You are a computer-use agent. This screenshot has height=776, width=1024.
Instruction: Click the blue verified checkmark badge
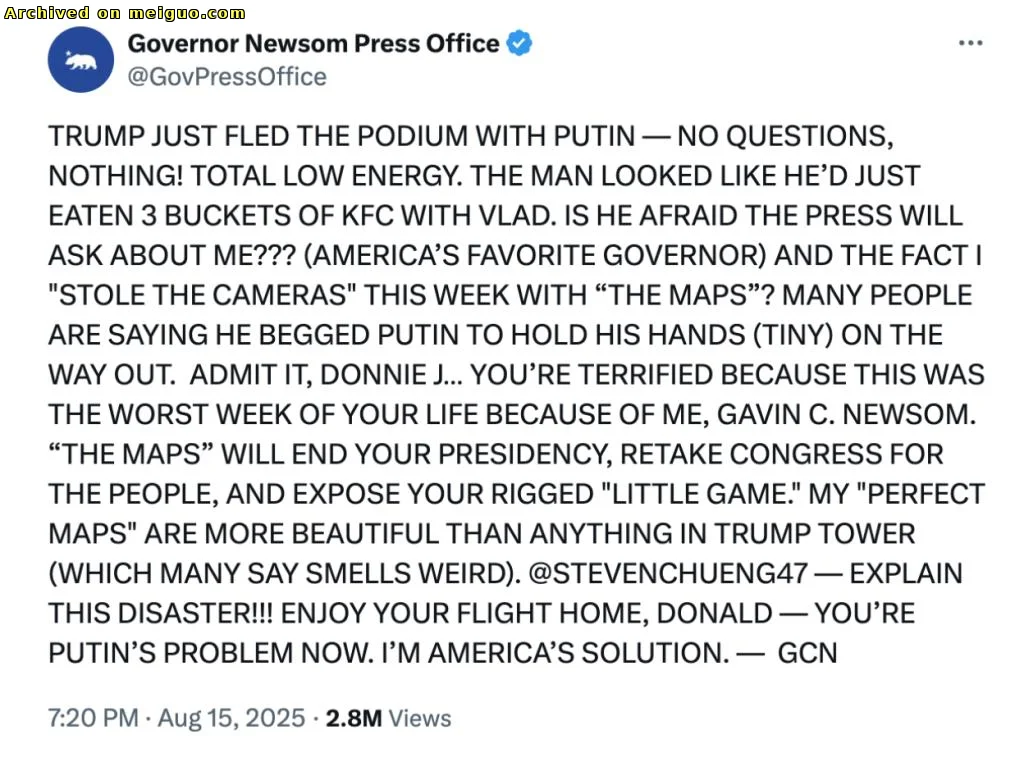click(x=519, y=43)
